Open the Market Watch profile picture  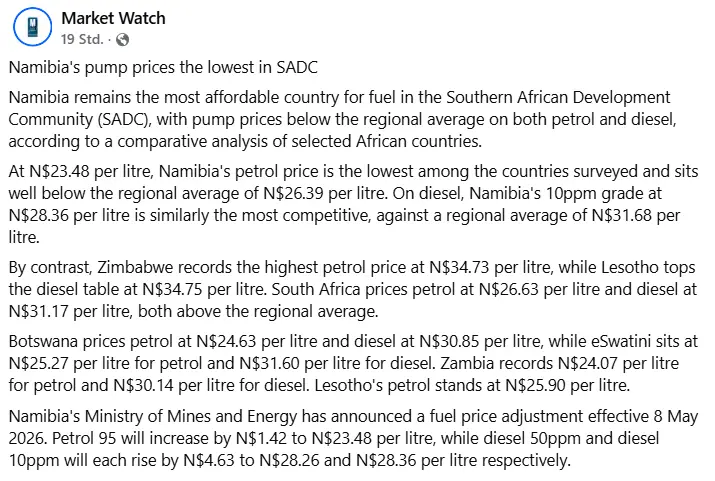point(32,26)
